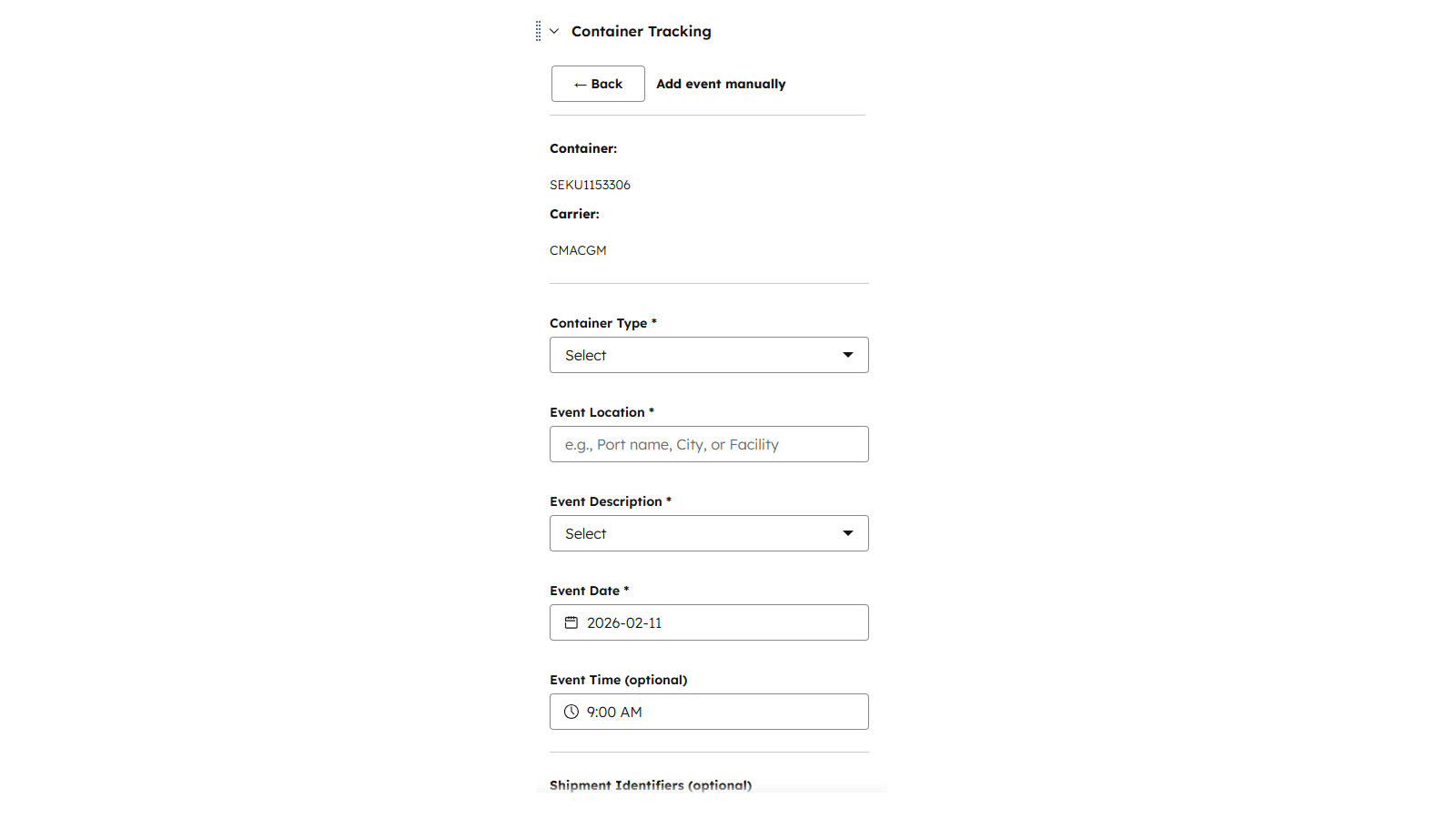
Task: Click the Add event manually heading
Action: click(721, 84)
